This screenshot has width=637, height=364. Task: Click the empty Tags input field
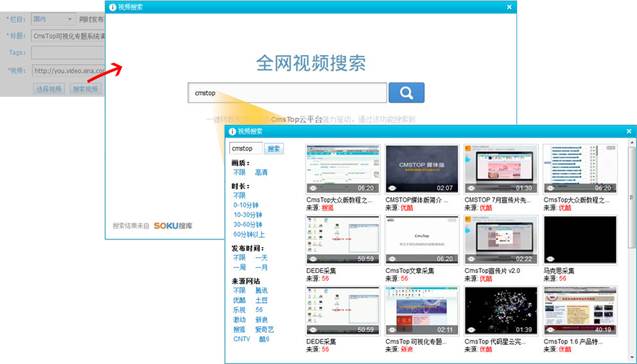pyautogui.click(x=68, y=53)
